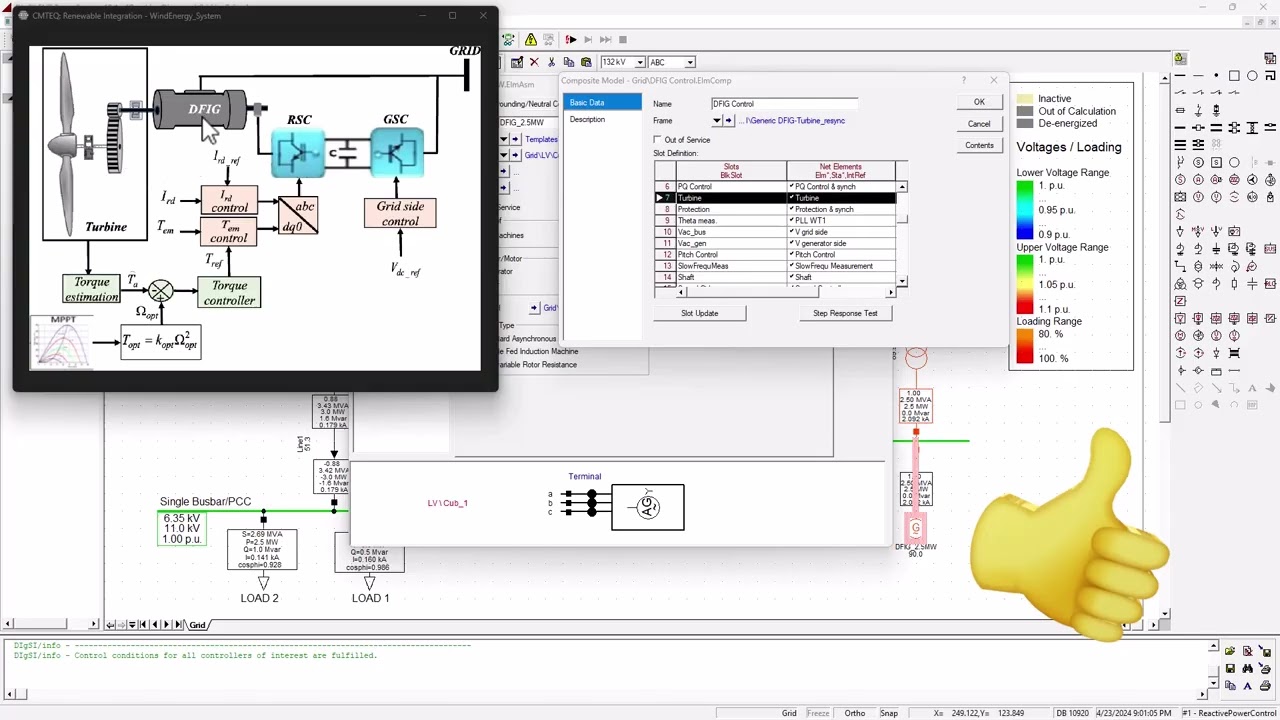
Task: Click right arrow of slot table horizontal scrollbar
Action: point(891,292)
